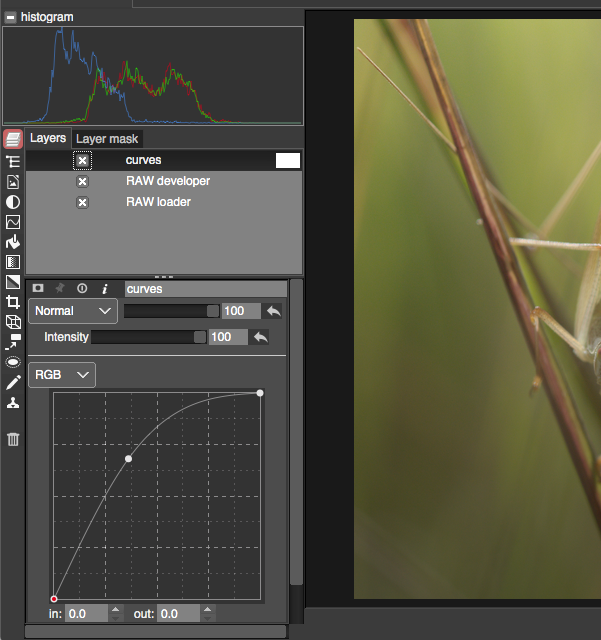Click the circled exclamation icon in curves header
The height and width of the screenshot is (640, 601).
point(82,289)
